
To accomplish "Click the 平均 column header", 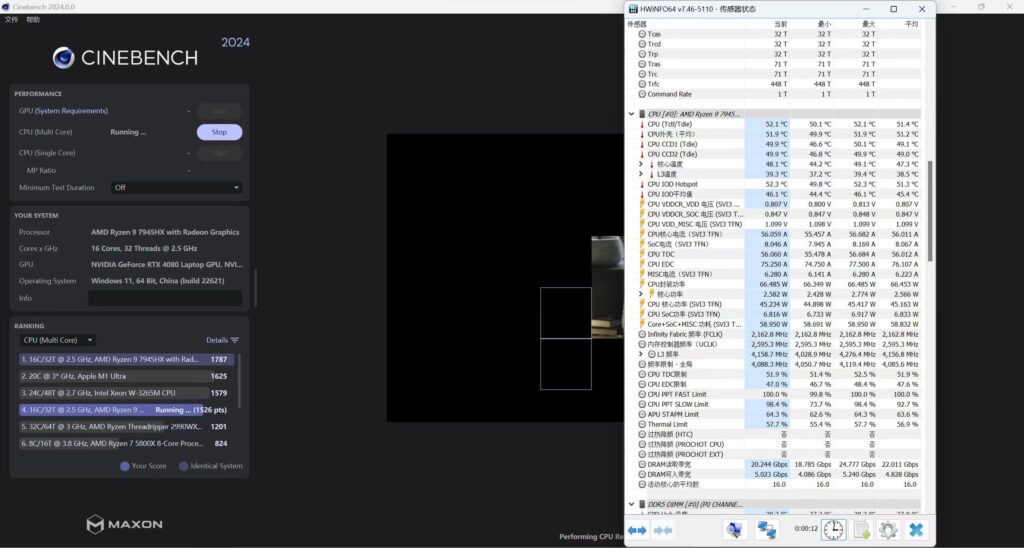I will pyautogui.click(x=911, y=24).
